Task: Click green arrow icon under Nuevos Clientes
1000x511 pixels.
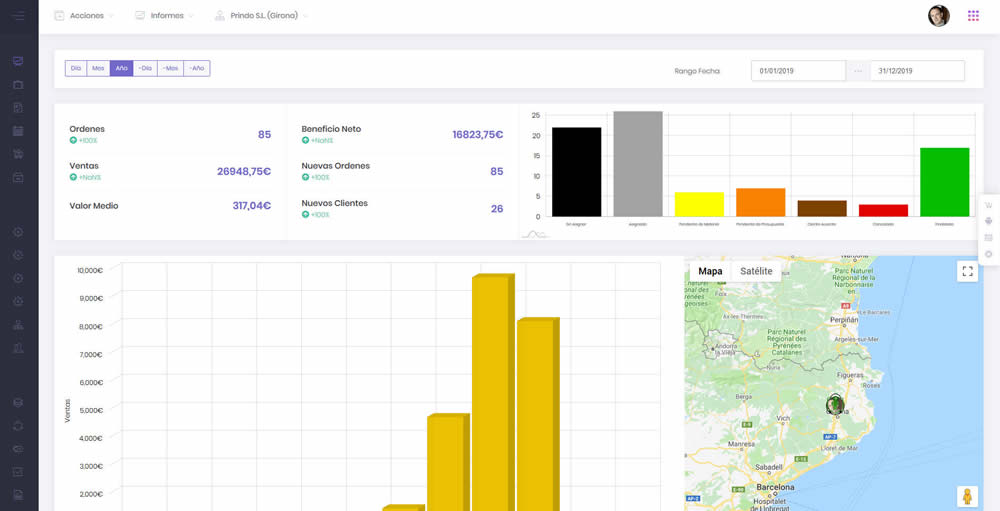Action: pyautogui.click(x=305, y=215)
